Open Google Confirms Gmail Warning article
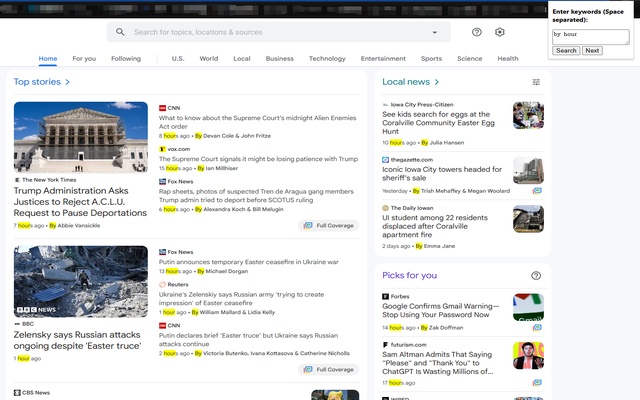This screenshot has width=640, height=400. tap(441, 310)
